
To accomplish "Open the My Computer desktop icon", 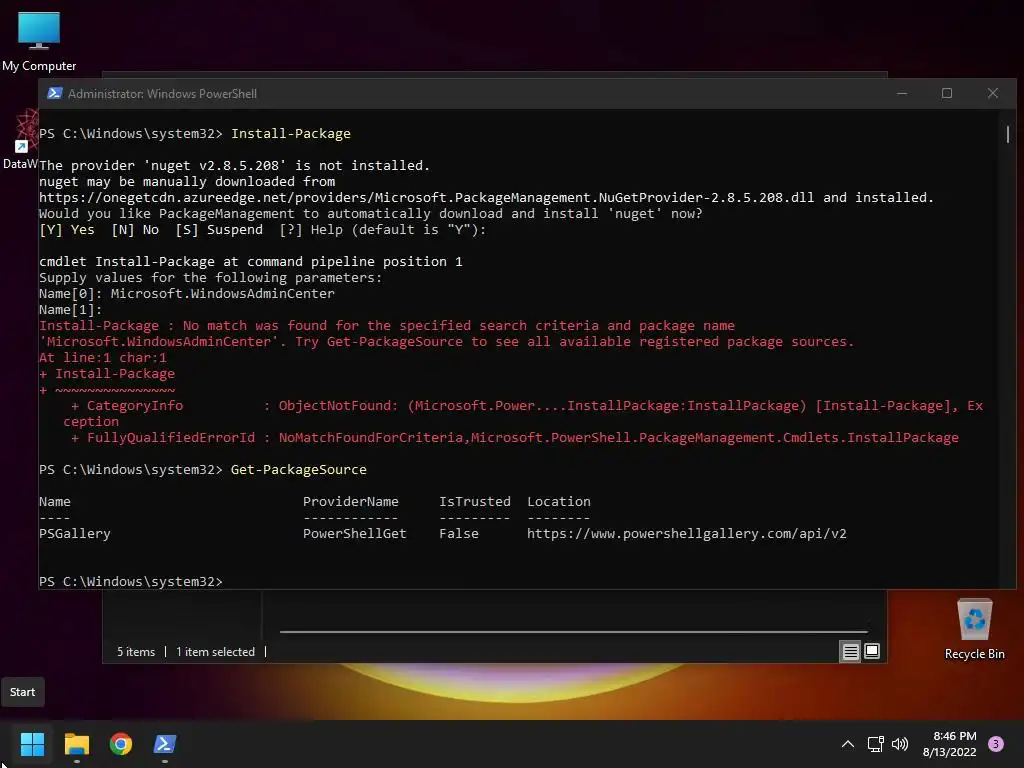I will coord(39,41).
